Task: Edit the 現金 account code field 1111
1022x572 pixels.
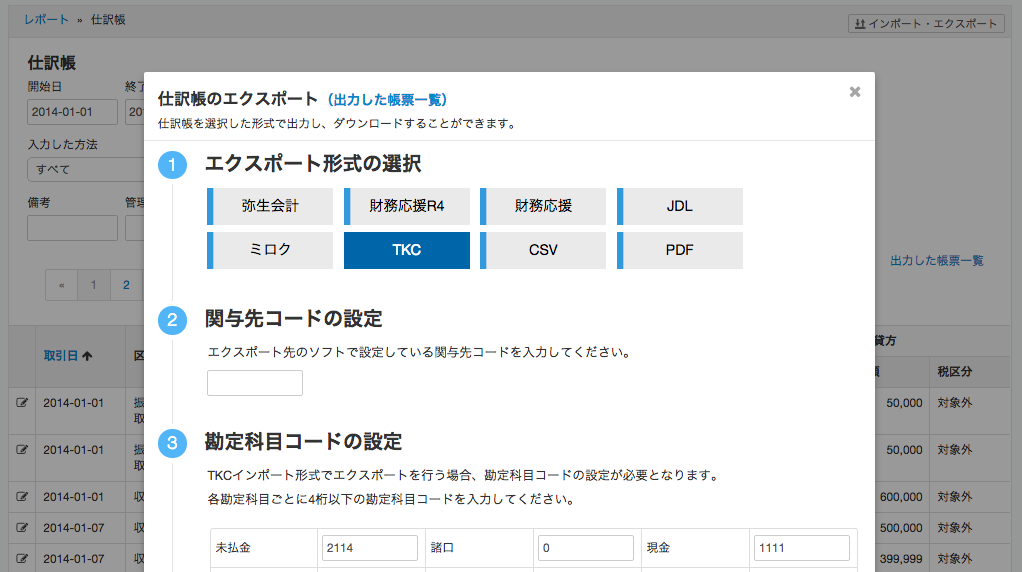Action: pos(802,548)
